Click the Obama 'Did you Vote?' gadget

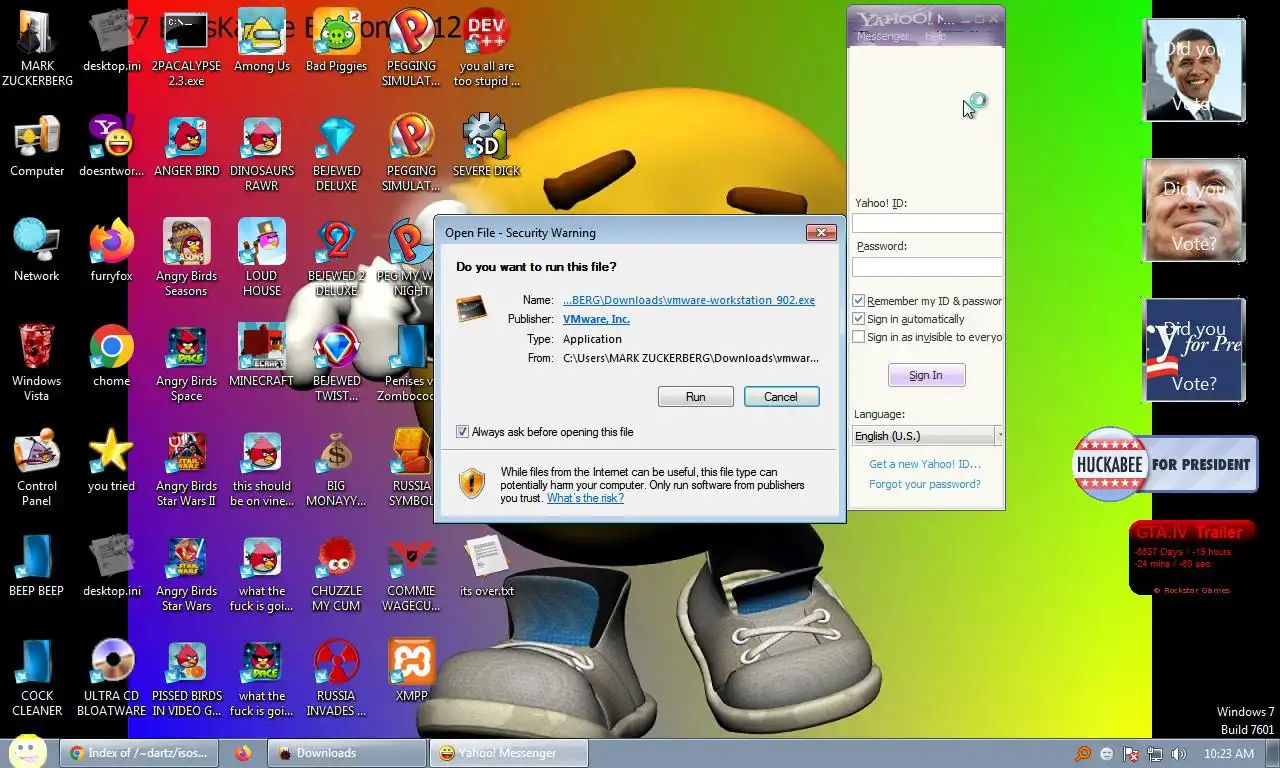(1194, 70)
